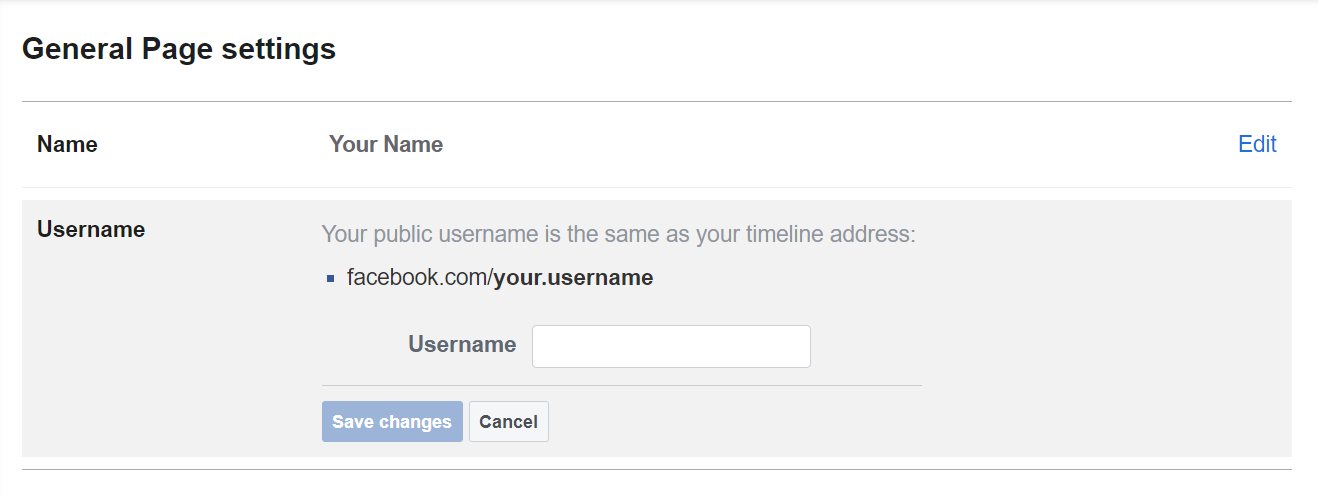Click the Username label beside the input
The image size is (1318, 496).
tap(462, 345)
